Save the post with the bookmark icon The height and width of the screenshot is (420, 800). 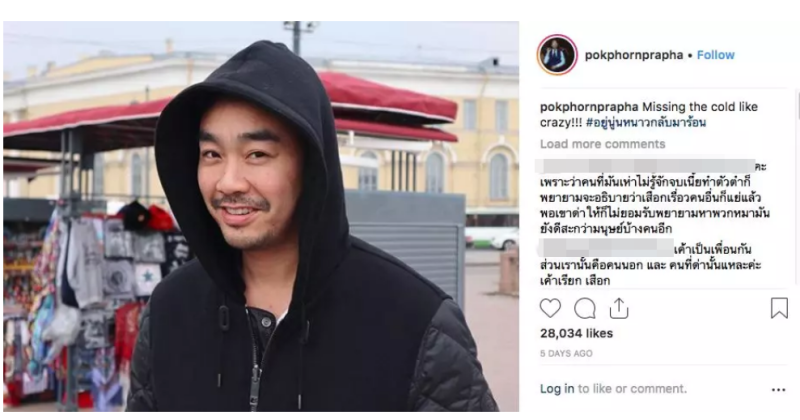point(779,308)
